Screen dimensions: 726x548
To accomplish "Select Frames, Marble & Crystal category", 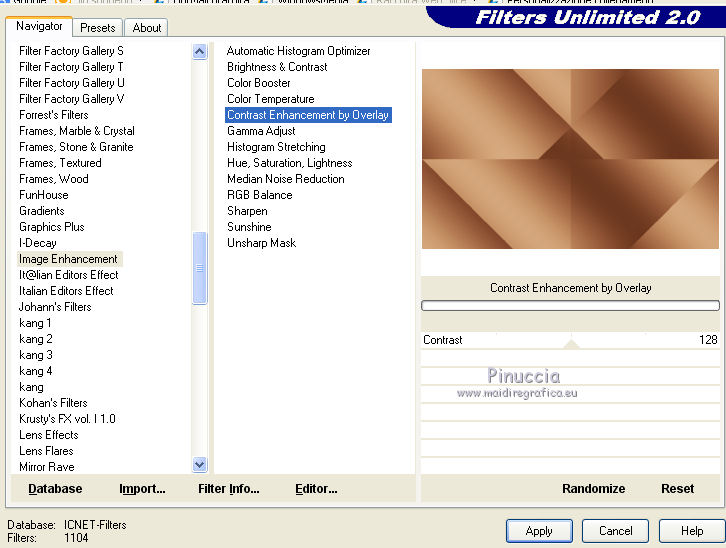I will coord(77,131).
